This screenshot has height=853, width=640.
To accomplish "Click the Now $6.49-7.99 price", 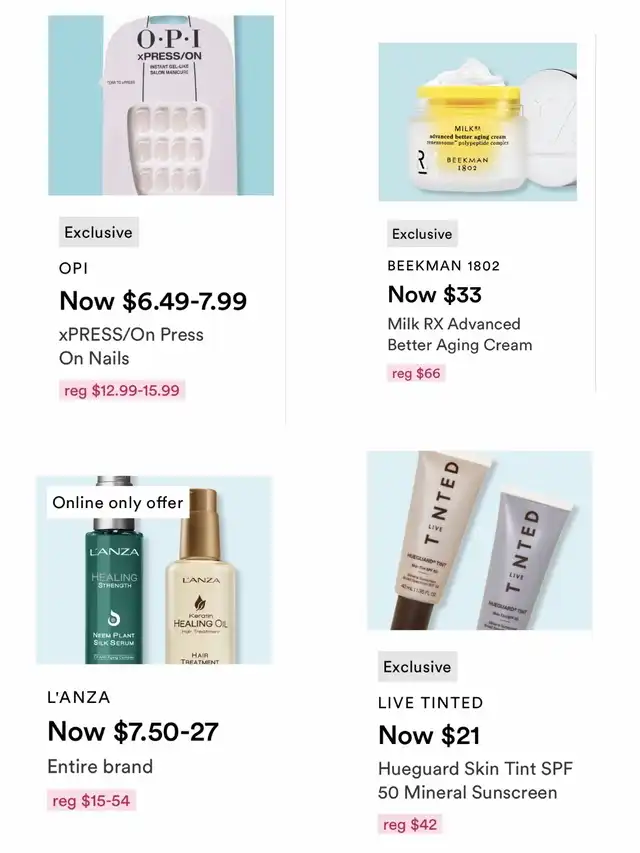I will tap(153, 301).
